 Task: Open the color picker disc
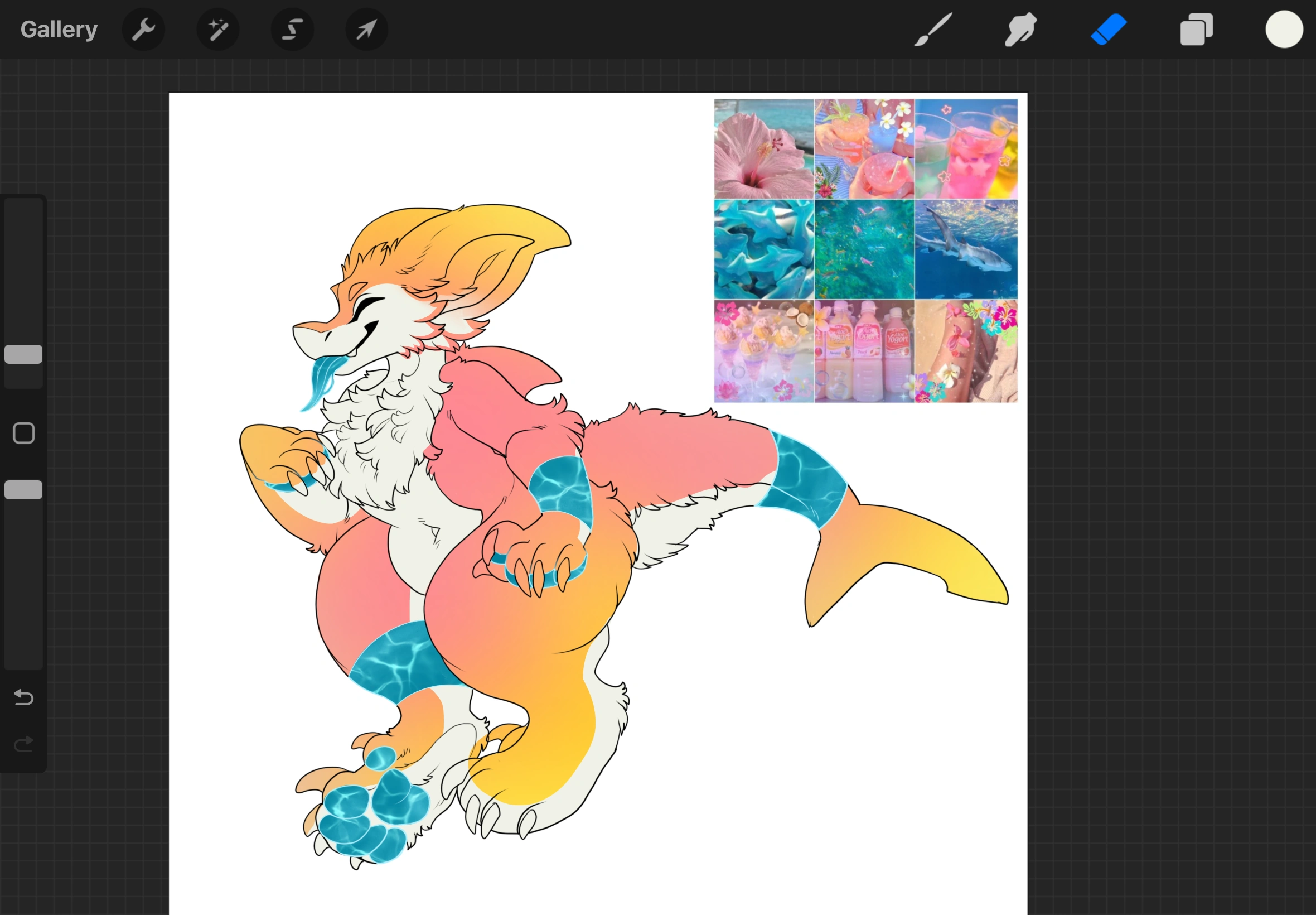(1283, 28)
